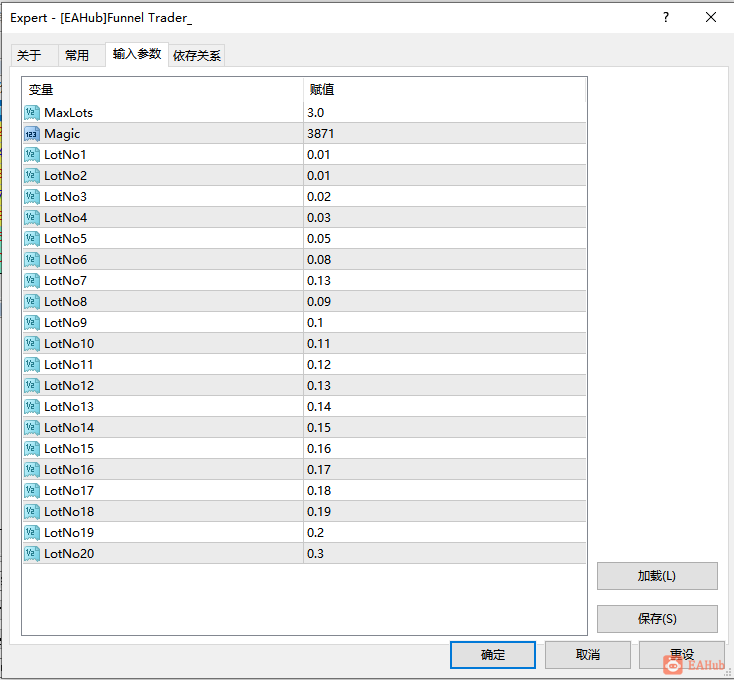Select the MaxLots value 3.0
The image size is (734, 680).
tap(316, 113)
